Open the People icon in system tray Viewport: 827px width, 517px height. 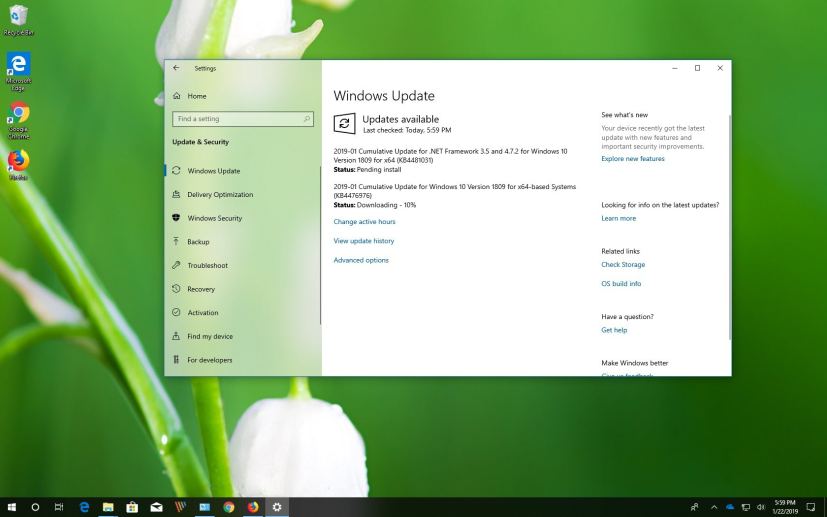[694, 507]
